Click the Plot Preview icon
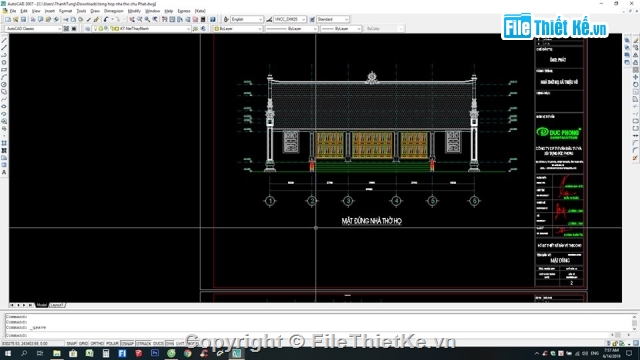The width and height of the screenshot is (640, 360). tap(40, 19)
